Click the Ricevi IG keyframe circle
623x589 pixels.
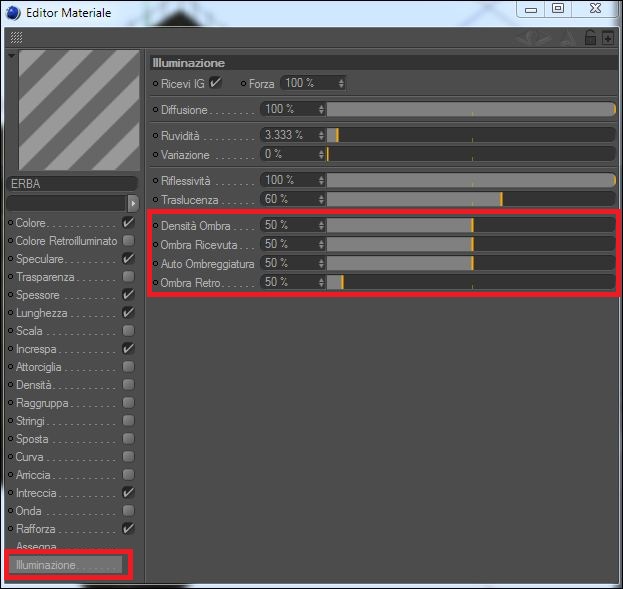pyautogui.click(x=155, y=83)
